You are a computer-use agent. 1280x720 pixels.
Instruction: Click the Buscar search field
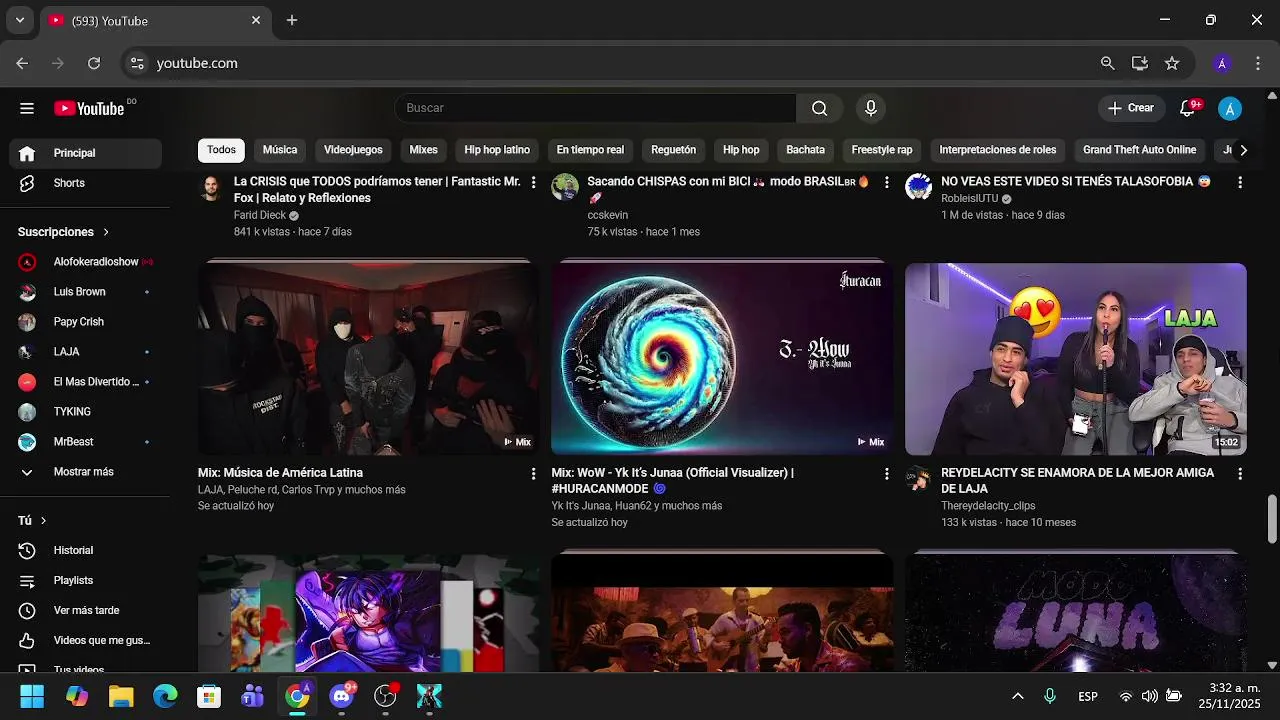point(595,108)
